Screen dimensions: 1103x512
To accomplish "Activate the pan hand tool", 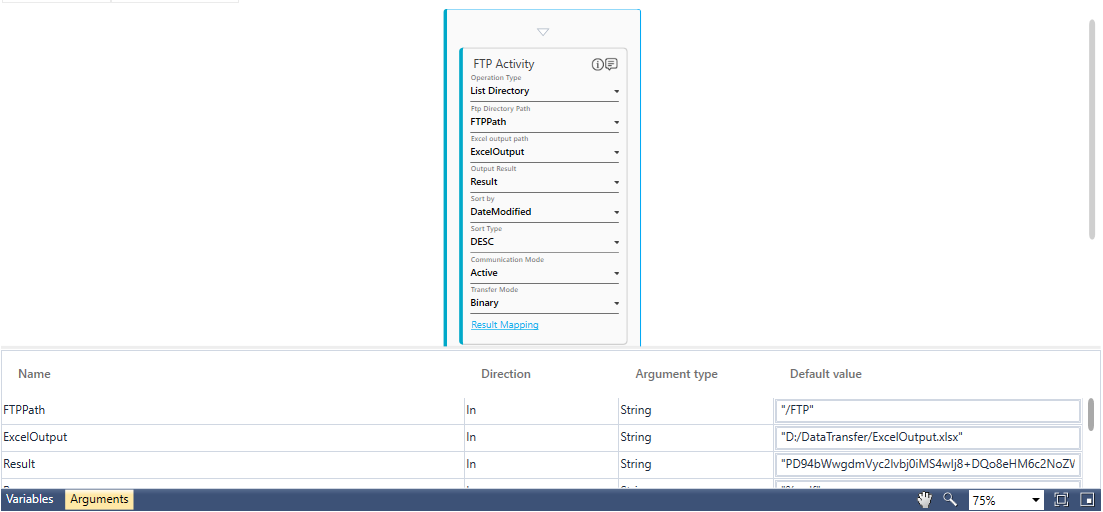I will (925, 499).
